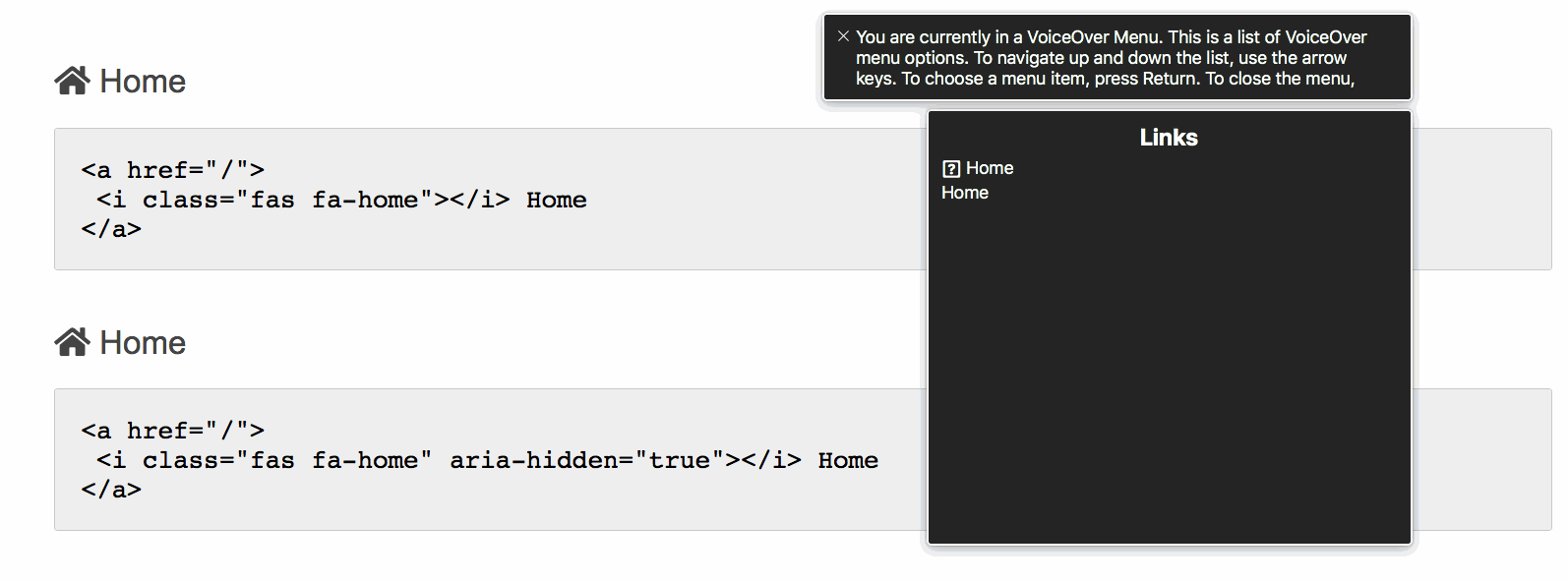Click the house icon beside the first Home heading
1568x582 pixels.
tap(72, 81)
